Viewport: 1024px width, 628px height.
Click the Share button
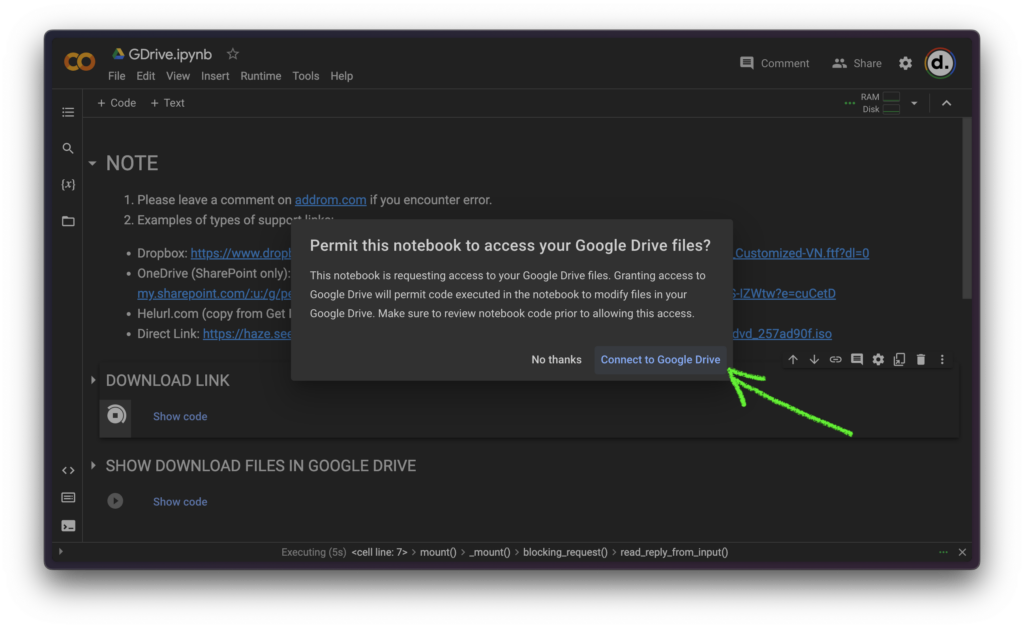857,63
